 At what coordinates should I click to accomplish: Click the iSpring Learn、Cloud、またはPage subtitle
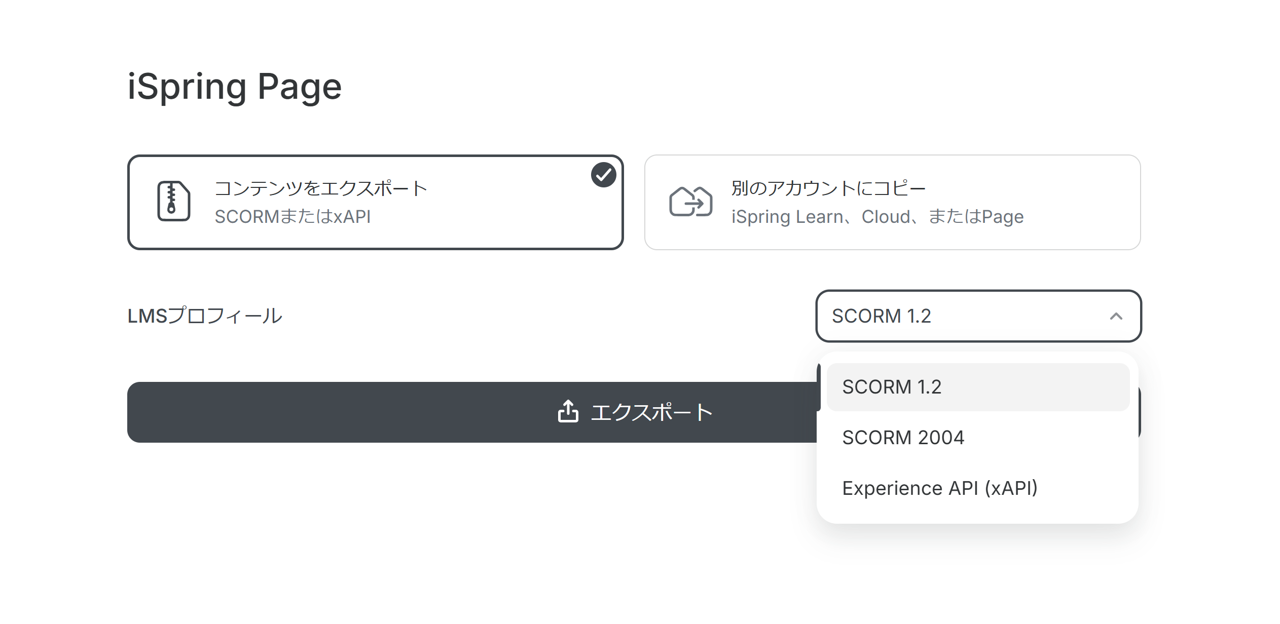(877, 216)
